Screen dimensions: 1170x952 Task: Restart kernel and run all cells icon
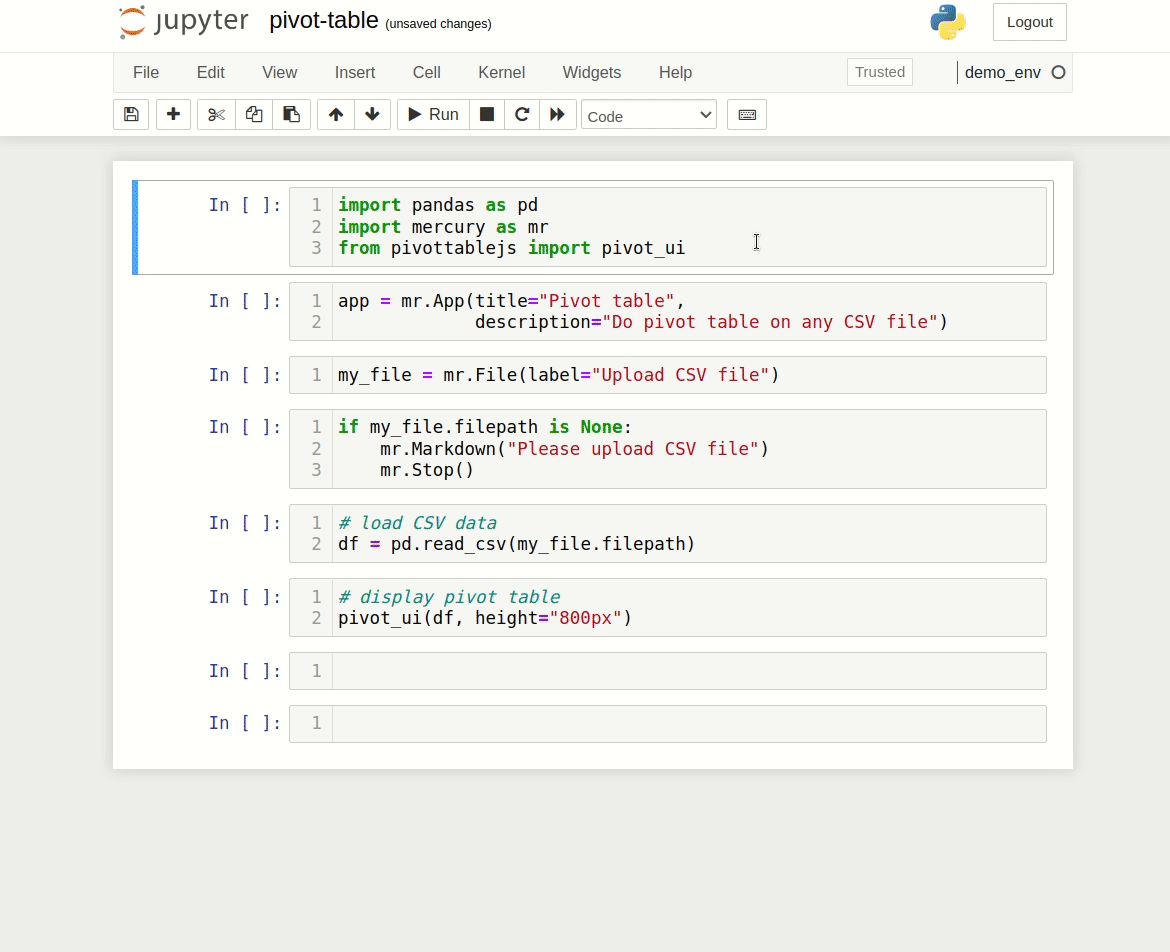click(x=557, y=114)
